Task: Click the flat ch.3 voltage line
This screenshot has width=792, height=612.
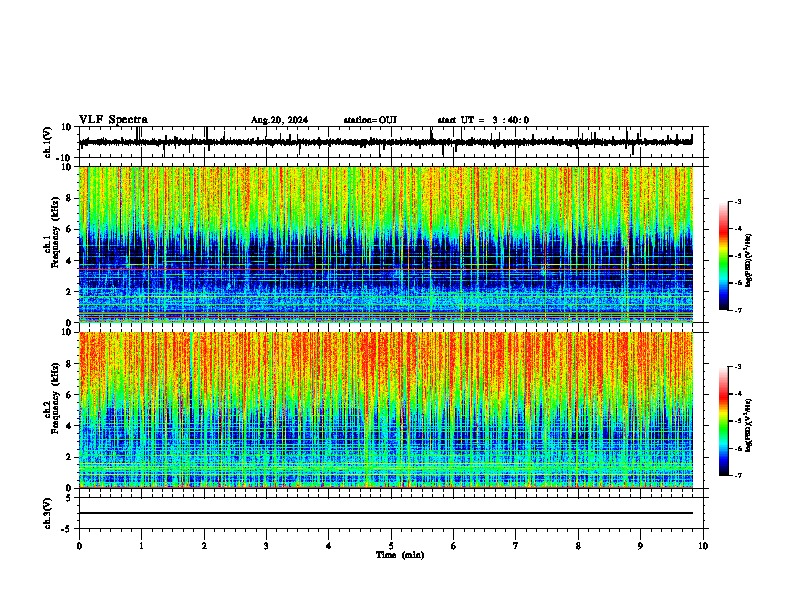Action: pos(386,513)
